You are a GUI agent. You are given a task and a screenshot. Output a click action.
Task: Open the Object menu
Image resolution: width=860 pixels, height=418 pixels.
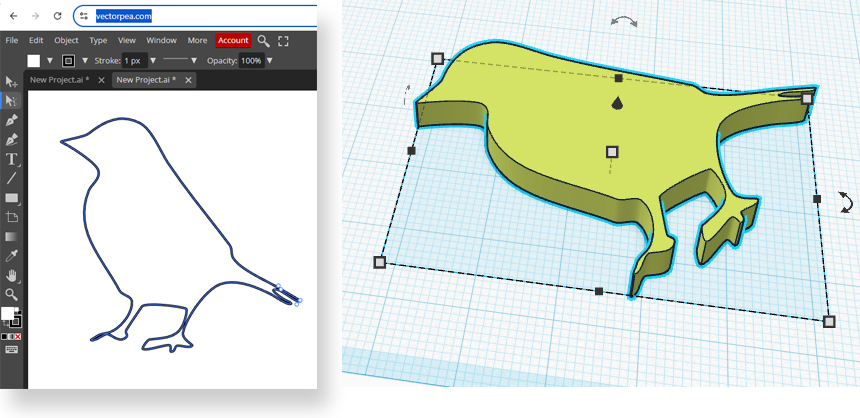tap(66, 41)
